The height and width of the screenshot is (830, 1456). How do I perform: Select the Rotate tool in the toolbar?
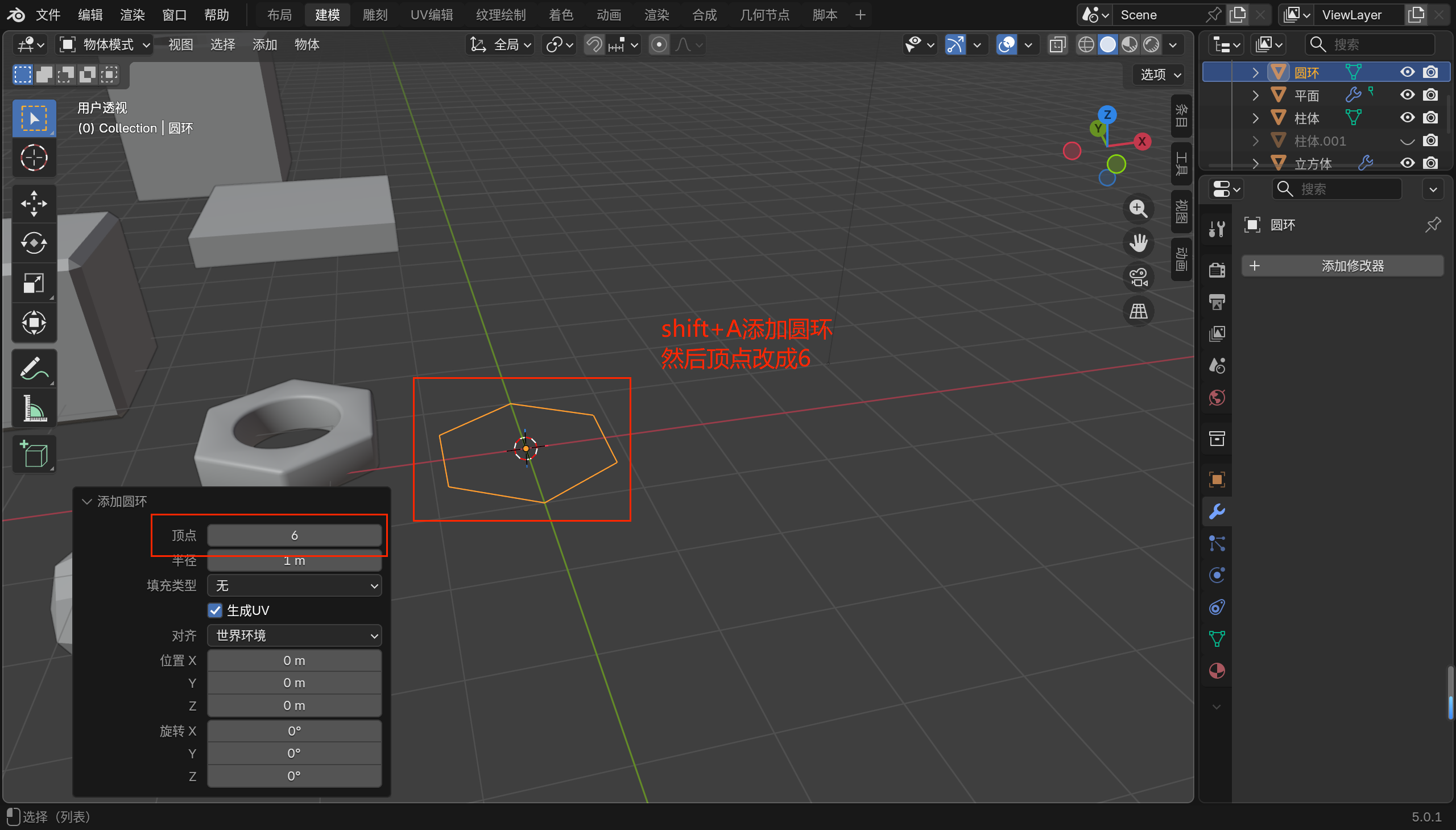point(34,243)
